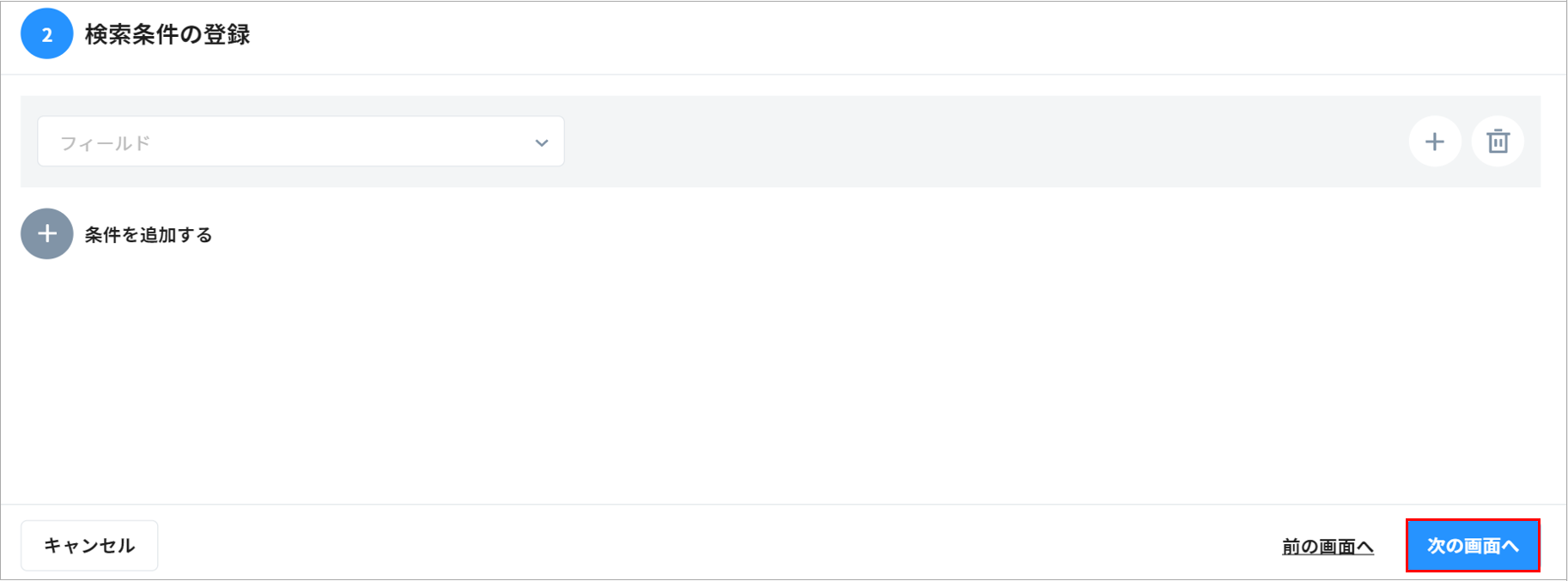Viewport: 1568px width, 581px height.
Task: Click inside the フィールド input field
Action: pos(258,141)
